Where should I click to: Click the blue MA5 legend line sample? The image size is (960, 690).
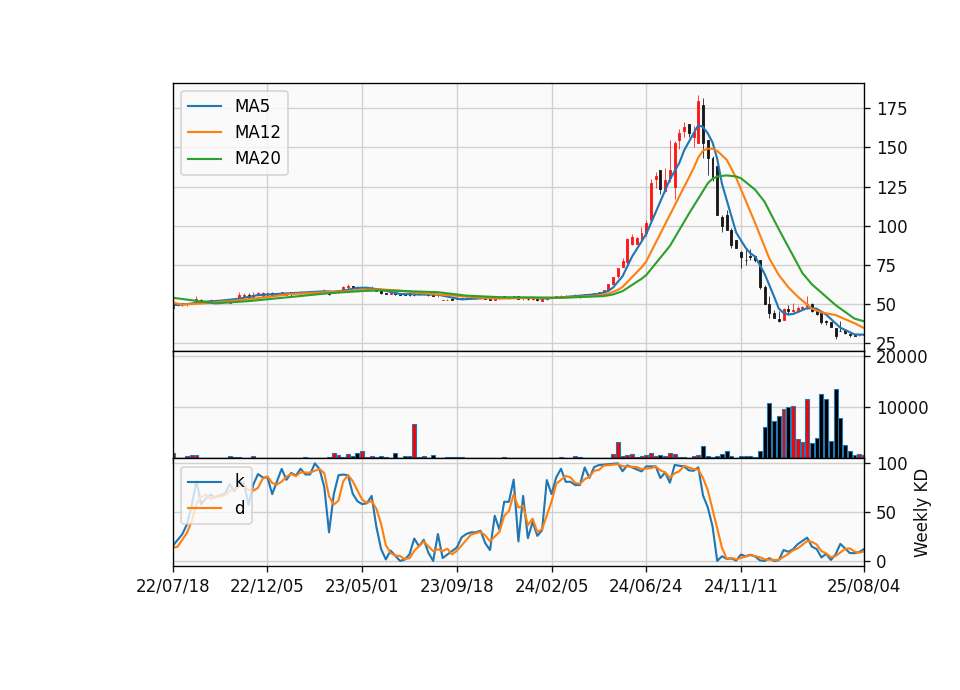204,106
